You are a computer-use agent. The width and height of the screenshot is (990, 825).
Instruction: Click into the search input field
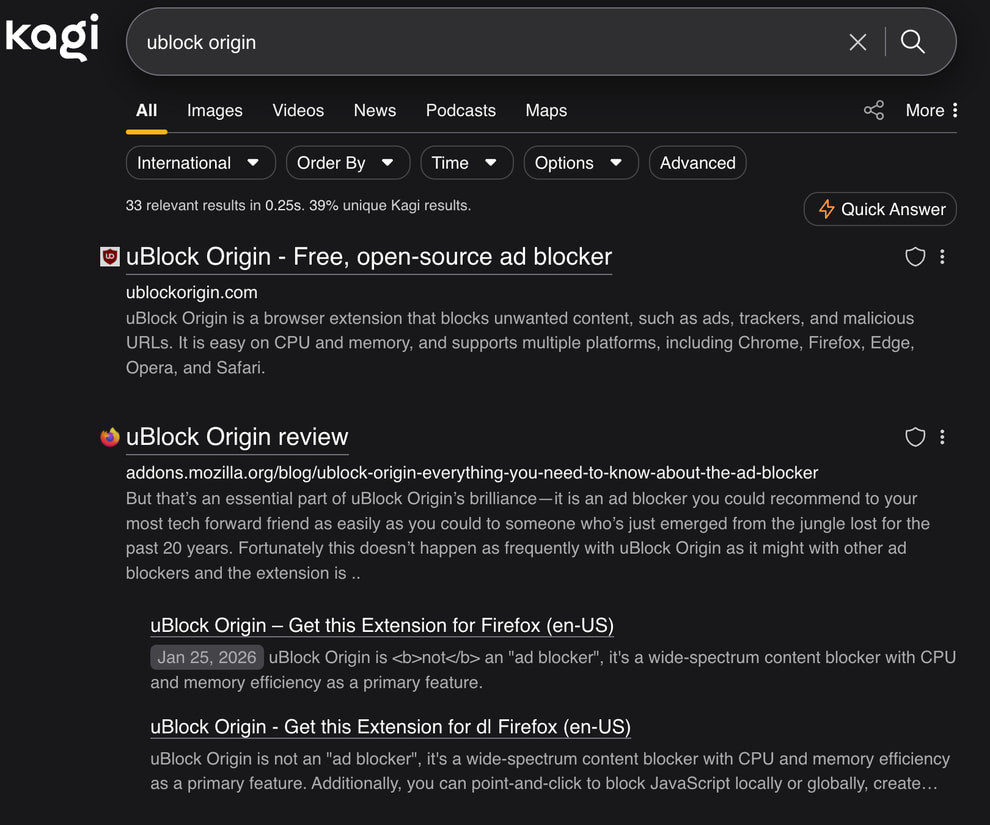coord(480,42)
